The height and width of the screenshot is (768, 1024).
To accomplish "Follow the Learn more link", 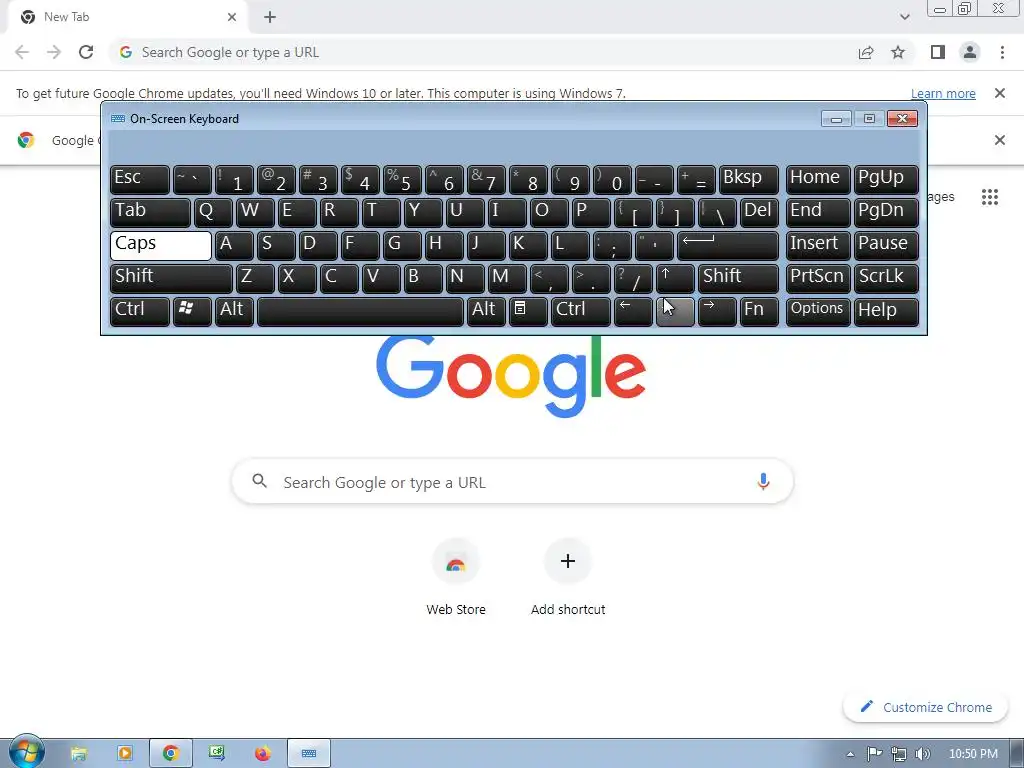I will point(943,93).
